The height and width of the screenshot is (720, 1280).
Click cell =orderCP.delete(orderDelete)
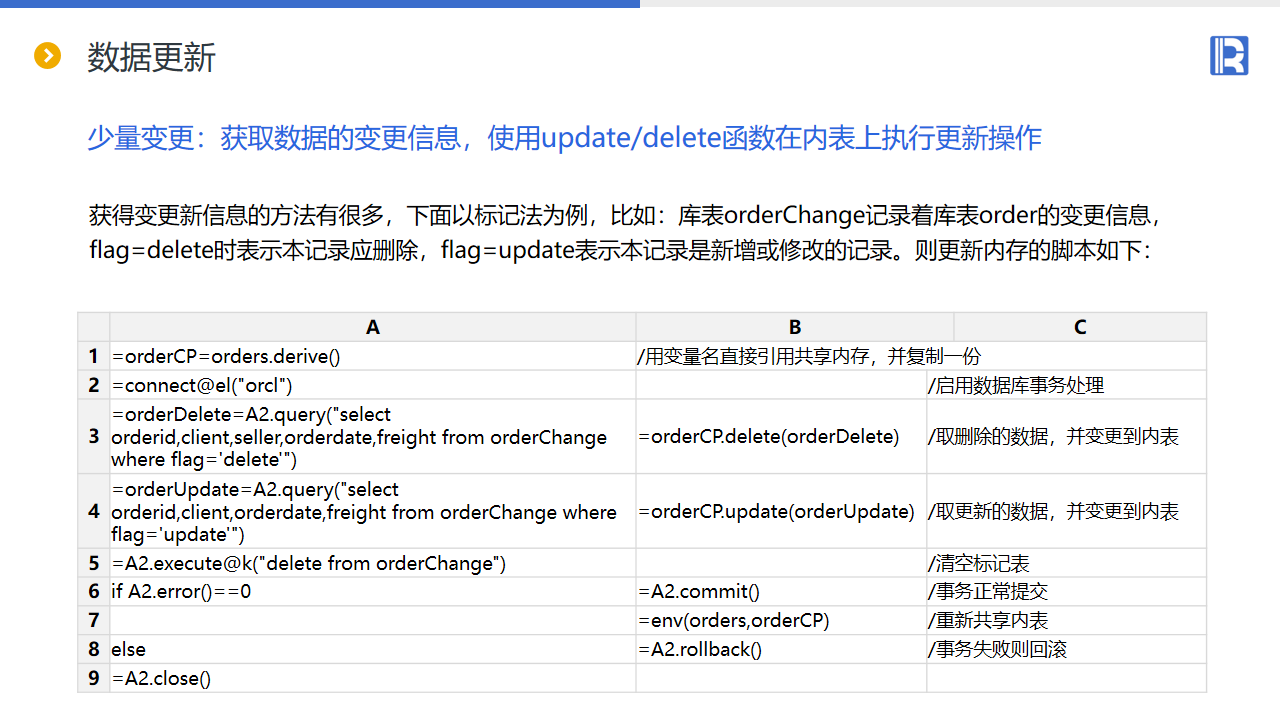pyautogui.click(x=781, y=437)
